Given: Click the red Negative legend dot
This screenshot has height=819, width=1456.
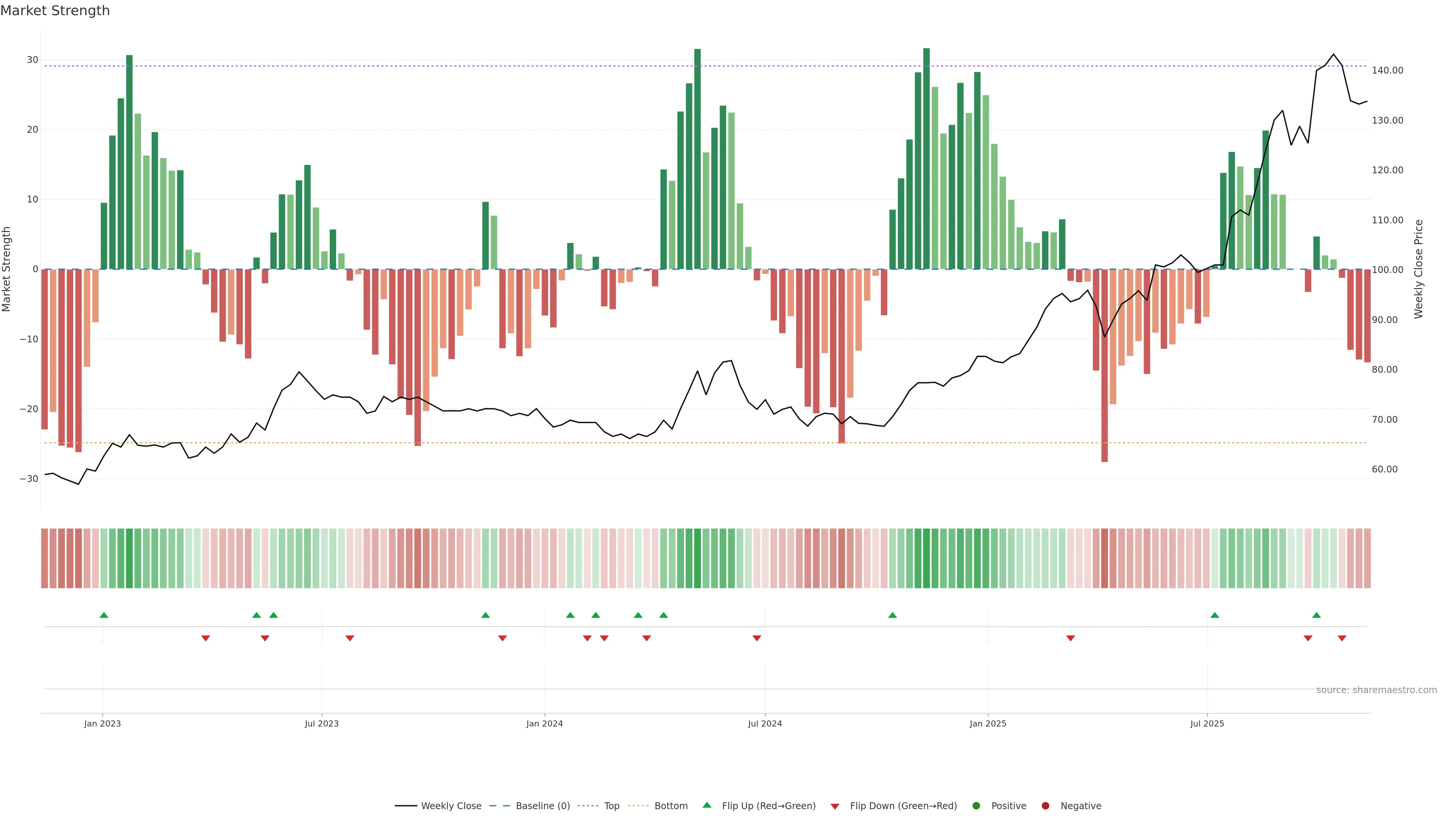Looking at the screenshot, I should point(1045,806).
